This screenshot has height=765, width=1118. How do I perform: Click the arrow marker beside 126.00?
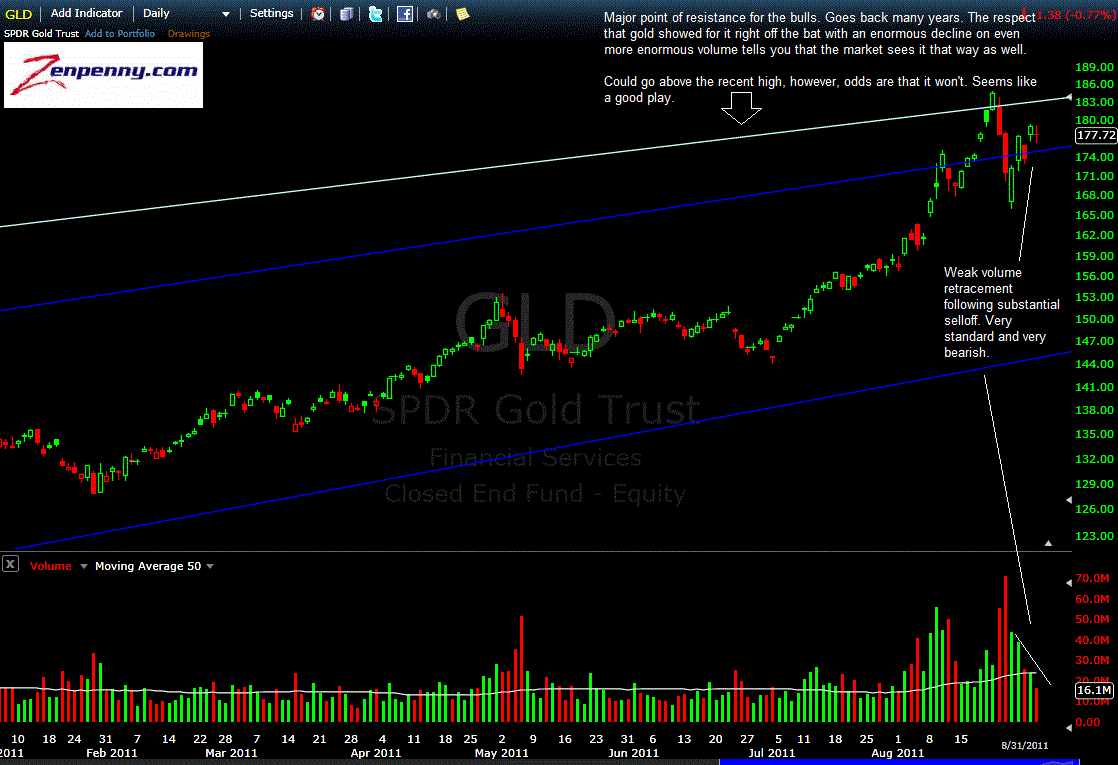pyautogui.click(x=1068, y=500)
